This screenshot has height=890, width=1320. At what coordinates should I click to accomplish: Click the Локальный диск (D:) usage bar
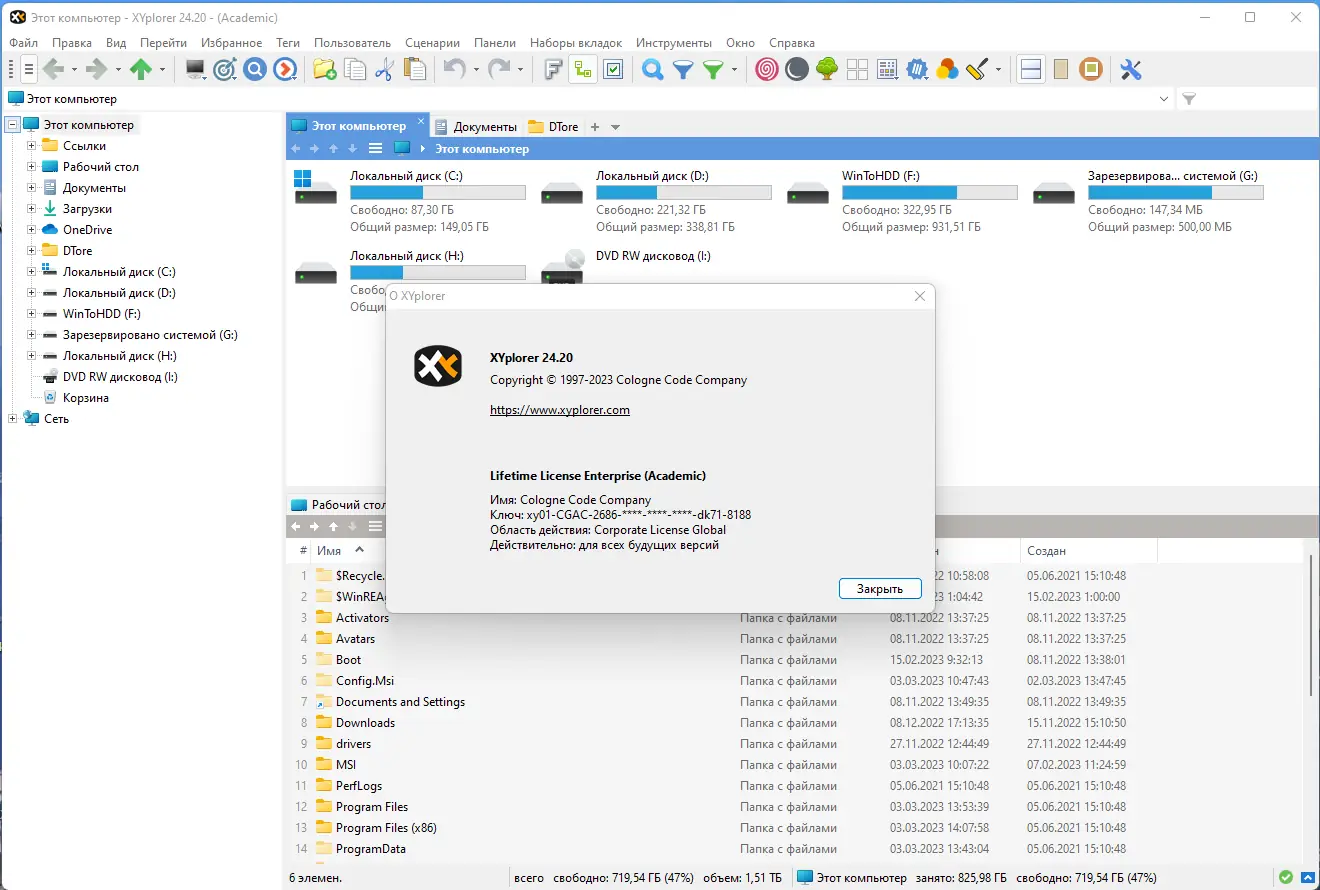pyautogui.click(x=684, y=193)
